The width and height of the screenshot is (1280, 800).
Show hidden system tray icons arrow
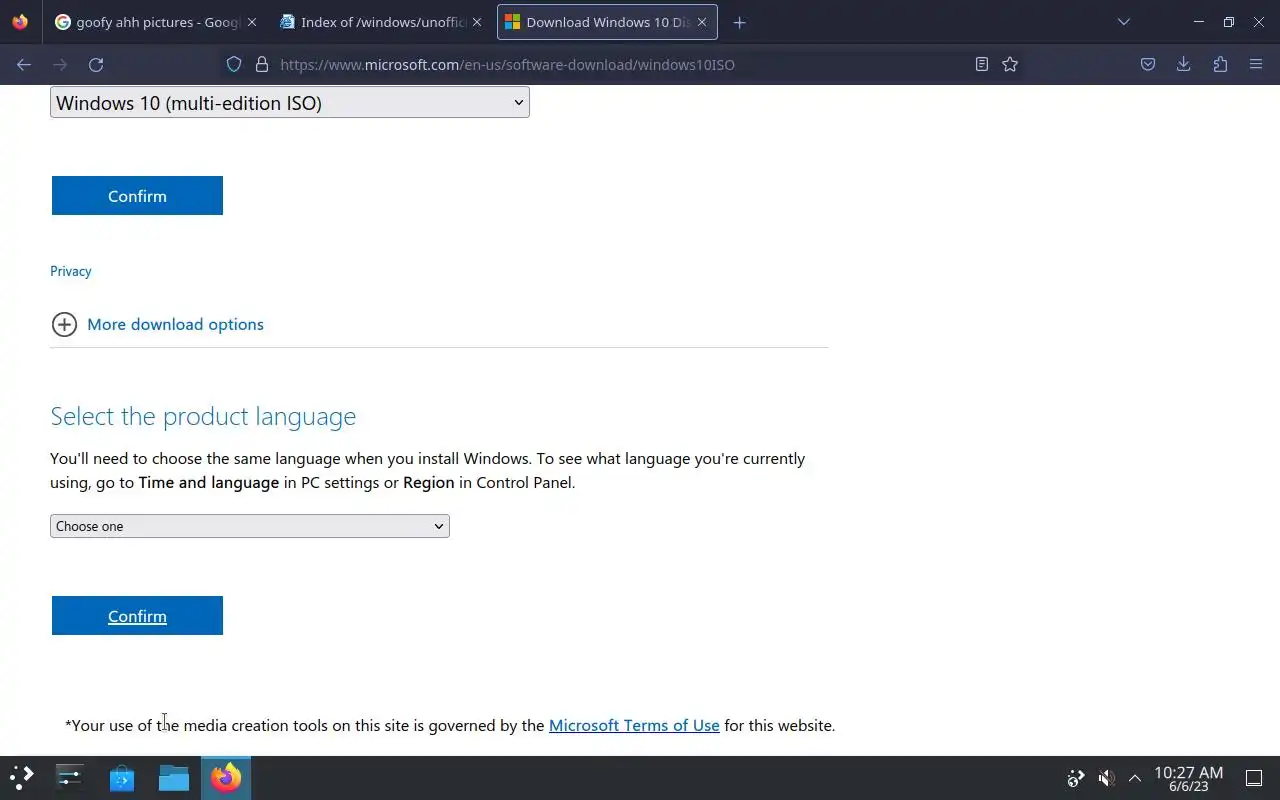[x=1135, y=778]
